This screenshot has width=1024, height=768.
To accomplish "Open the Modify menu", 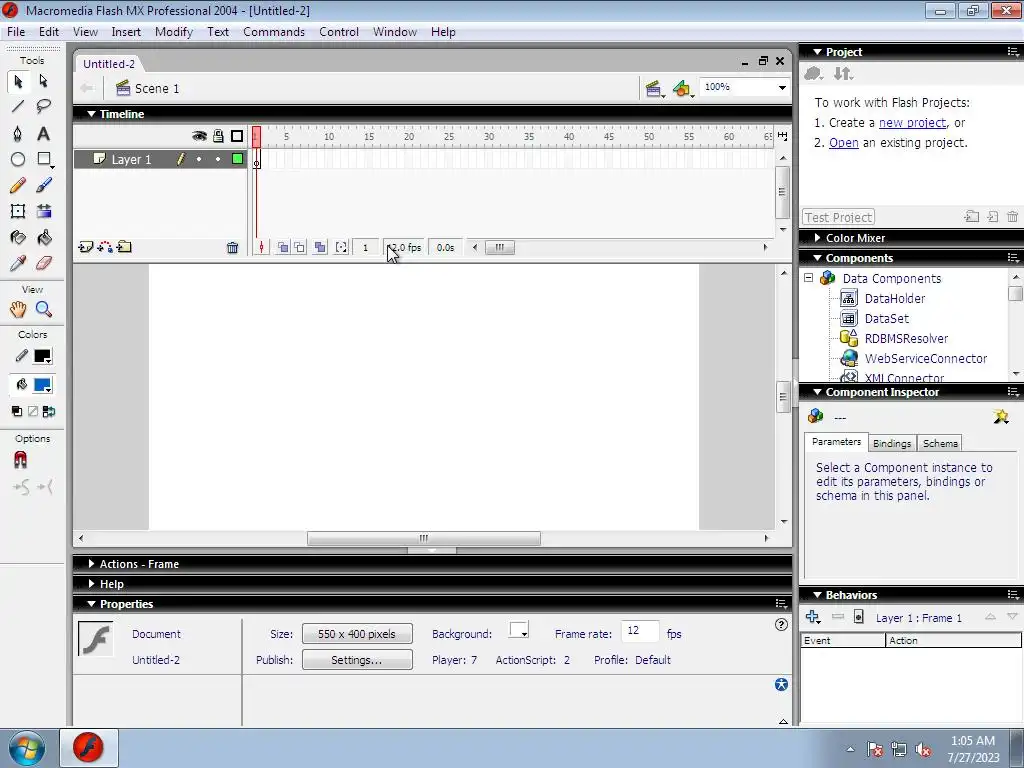I will pyautogui.click(x=174, y=32).
